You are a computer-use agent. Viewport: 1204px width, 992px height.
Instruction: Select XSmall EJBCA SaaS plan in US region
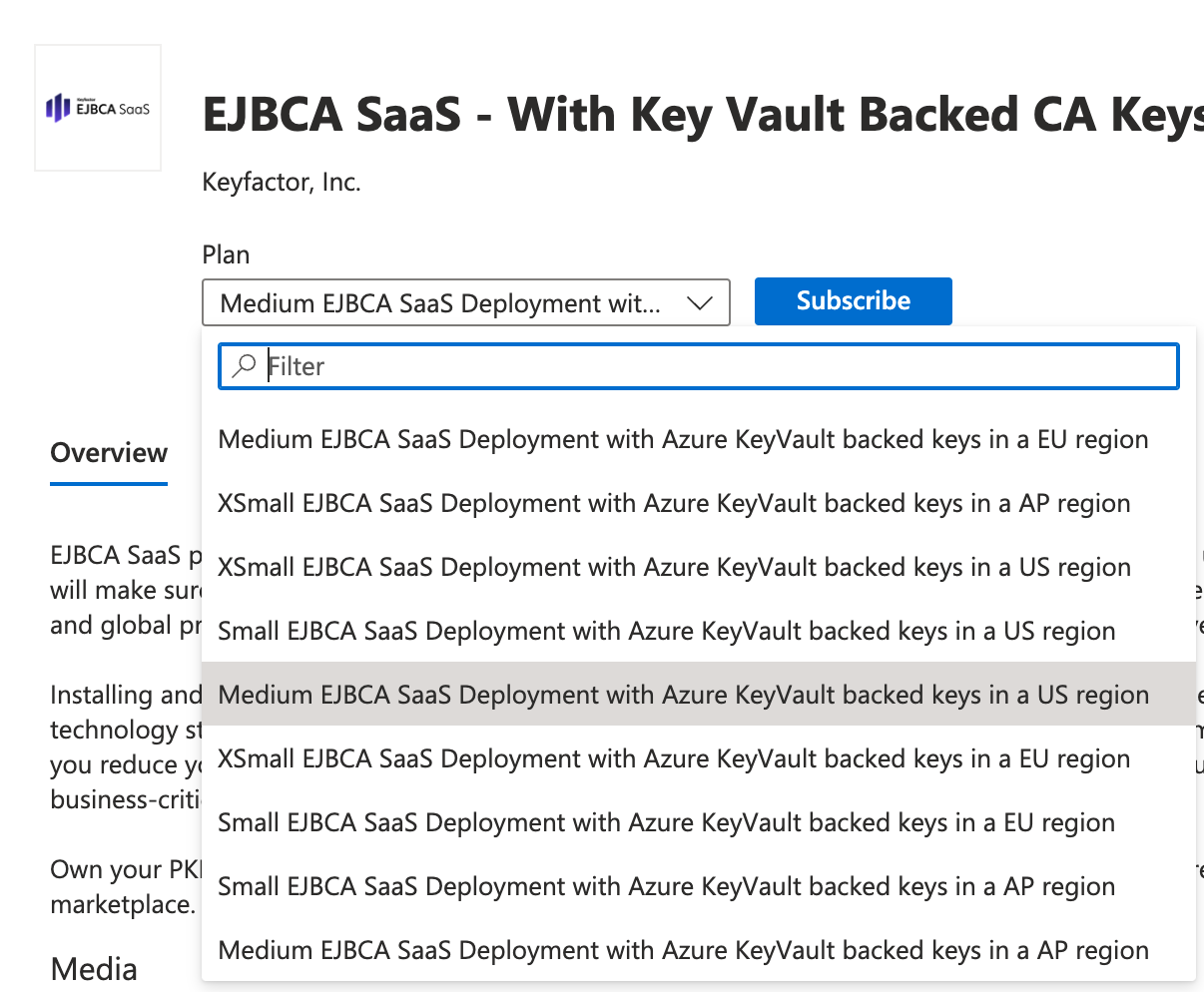674,566
